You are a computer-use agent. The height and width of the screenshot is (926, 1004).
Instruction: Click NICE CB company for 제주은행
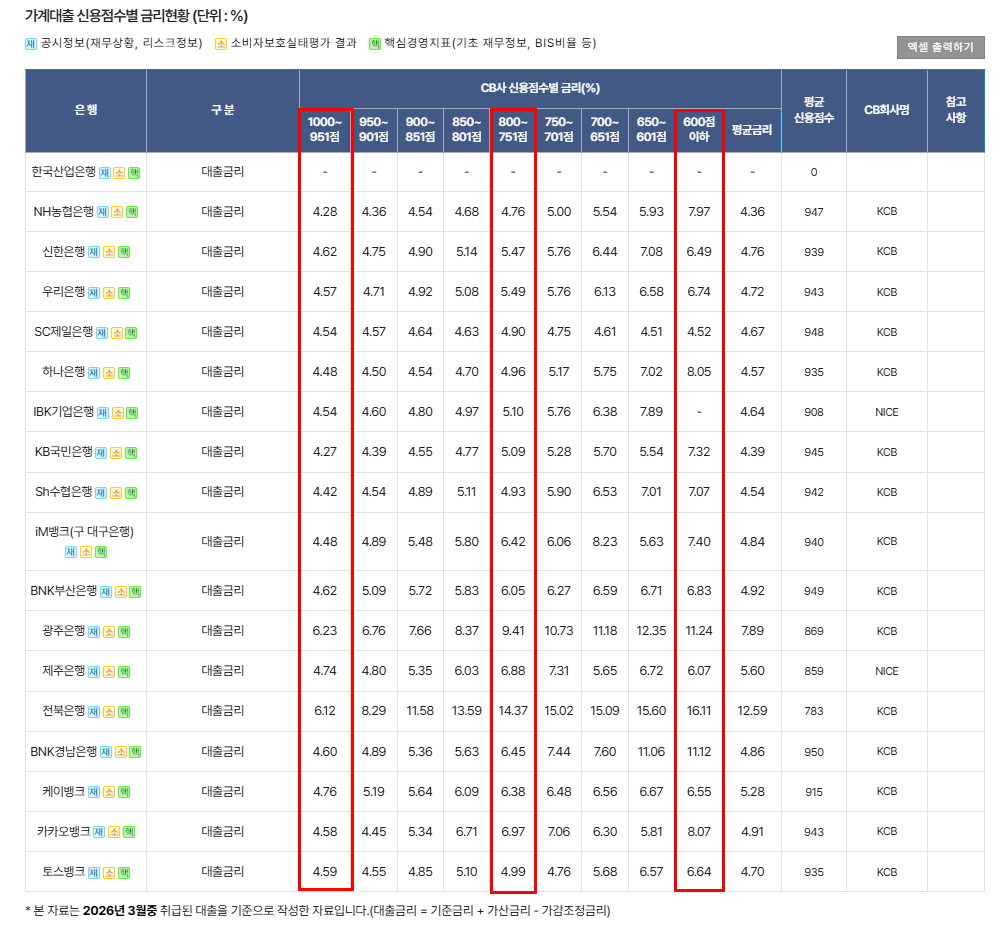(x=887, y=671)
